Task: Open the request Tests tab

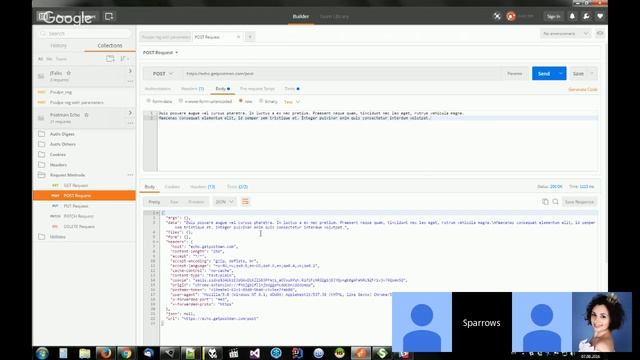Action: pos(292,89)
